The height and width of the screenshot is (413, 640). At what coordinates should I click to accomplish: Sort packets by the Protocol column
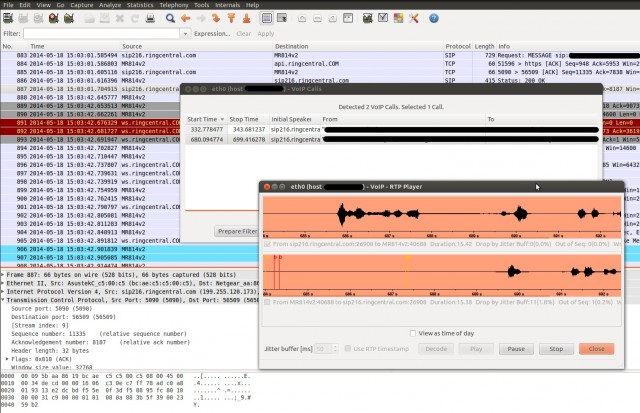click(x=458, y=46)
